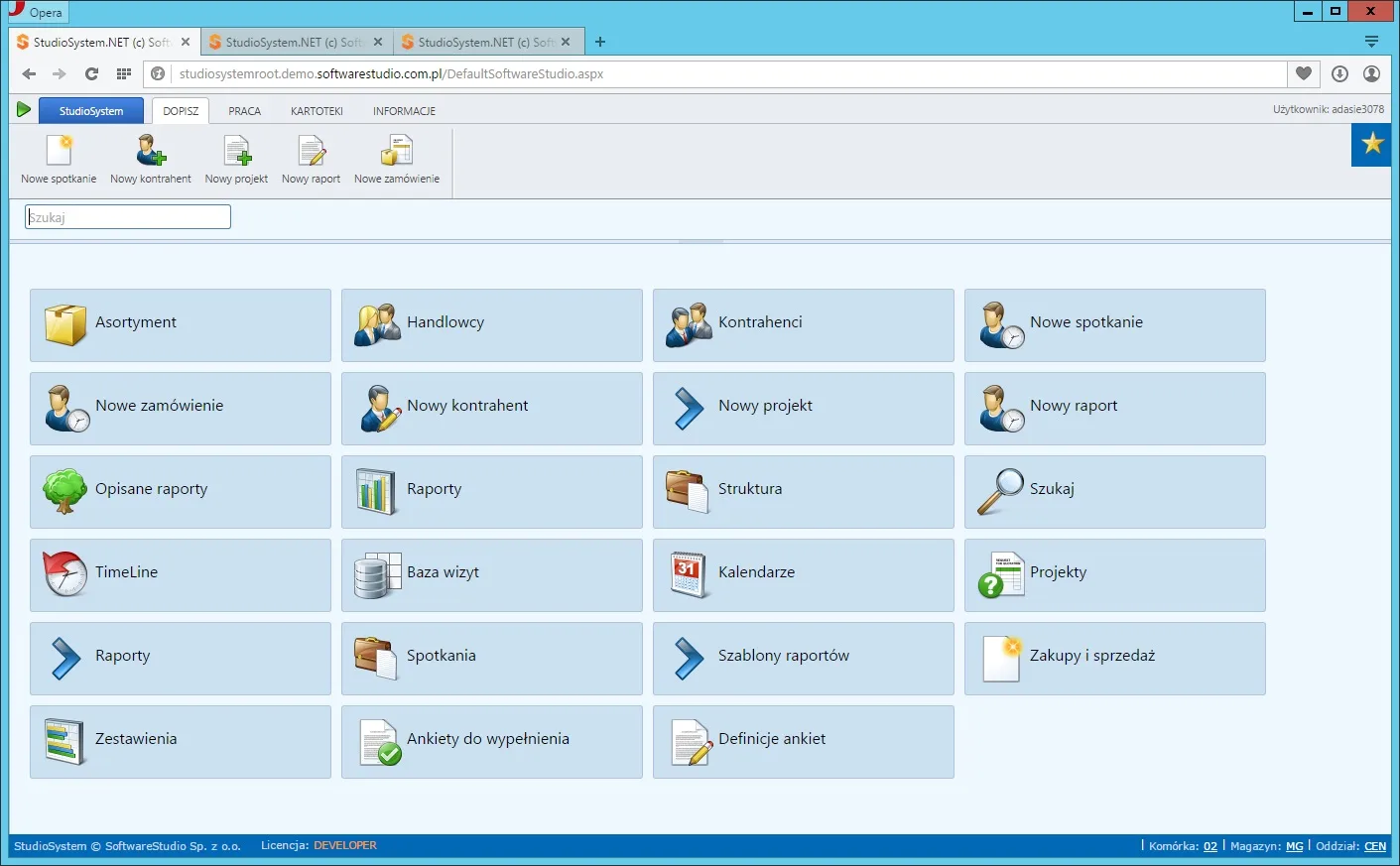Click the green play arrow icon

[24, 109]
